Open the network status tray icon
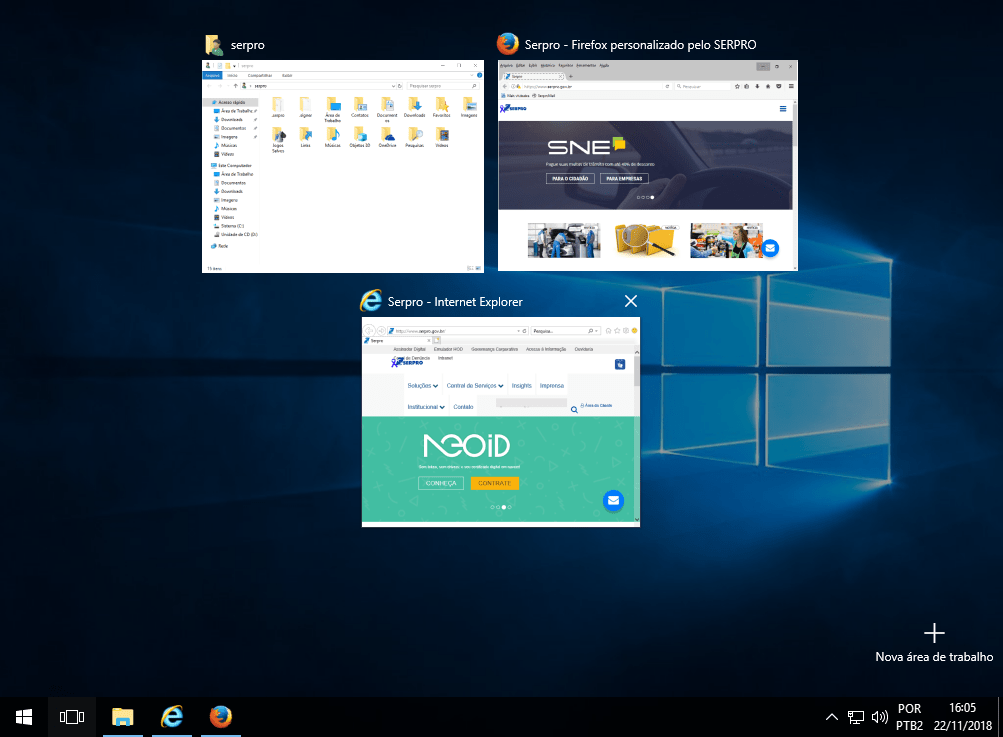The width and height of the screenshot is (1003, 737). click(856, 717)
